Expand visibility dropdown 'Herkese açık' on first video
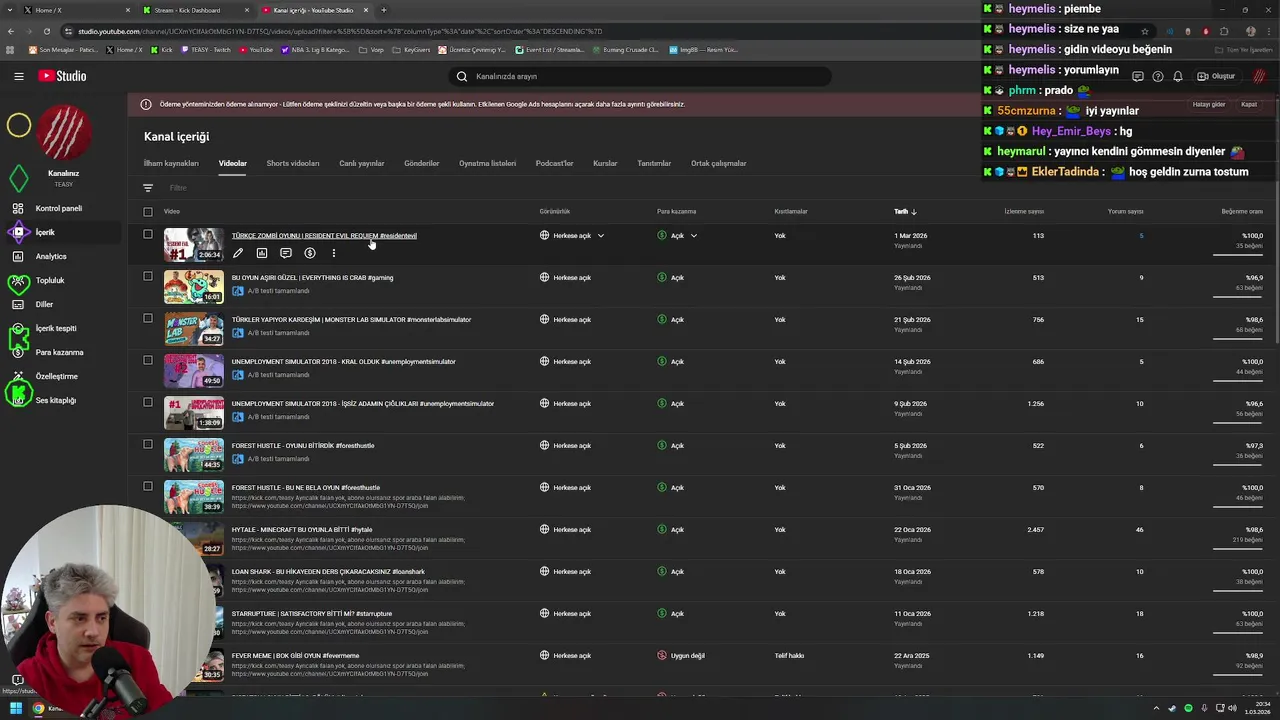This screenshot has height=720, width=1280. click(x=600, y=236)
